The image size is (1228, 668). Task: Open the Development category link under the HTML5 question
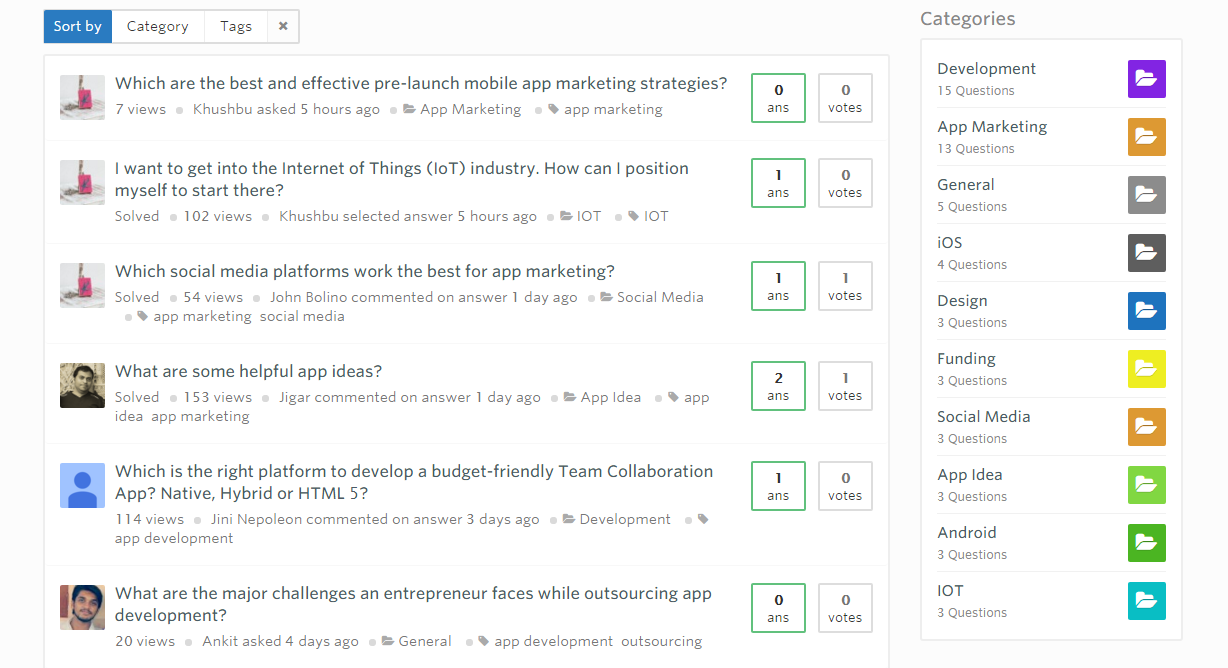click(x=624, y=519)
